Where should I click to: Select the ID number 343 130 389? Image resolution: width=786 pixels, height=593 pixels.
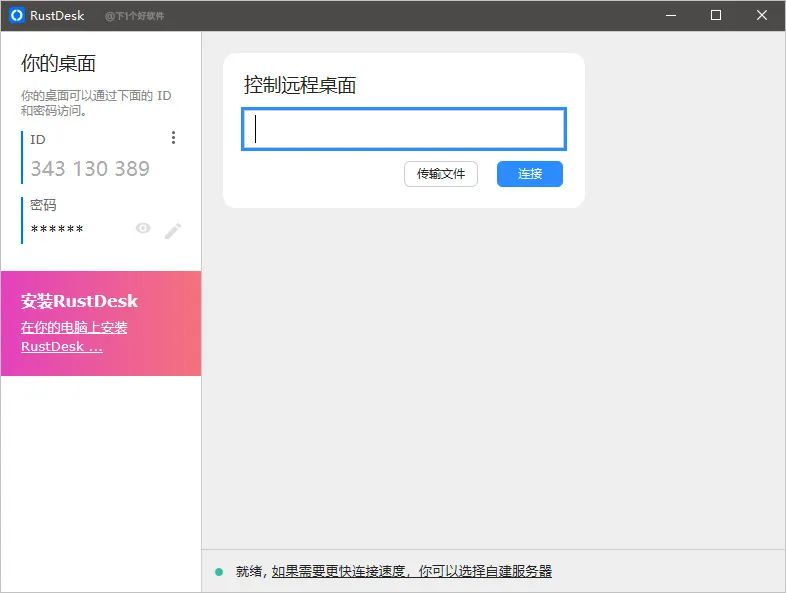point(90,169)
